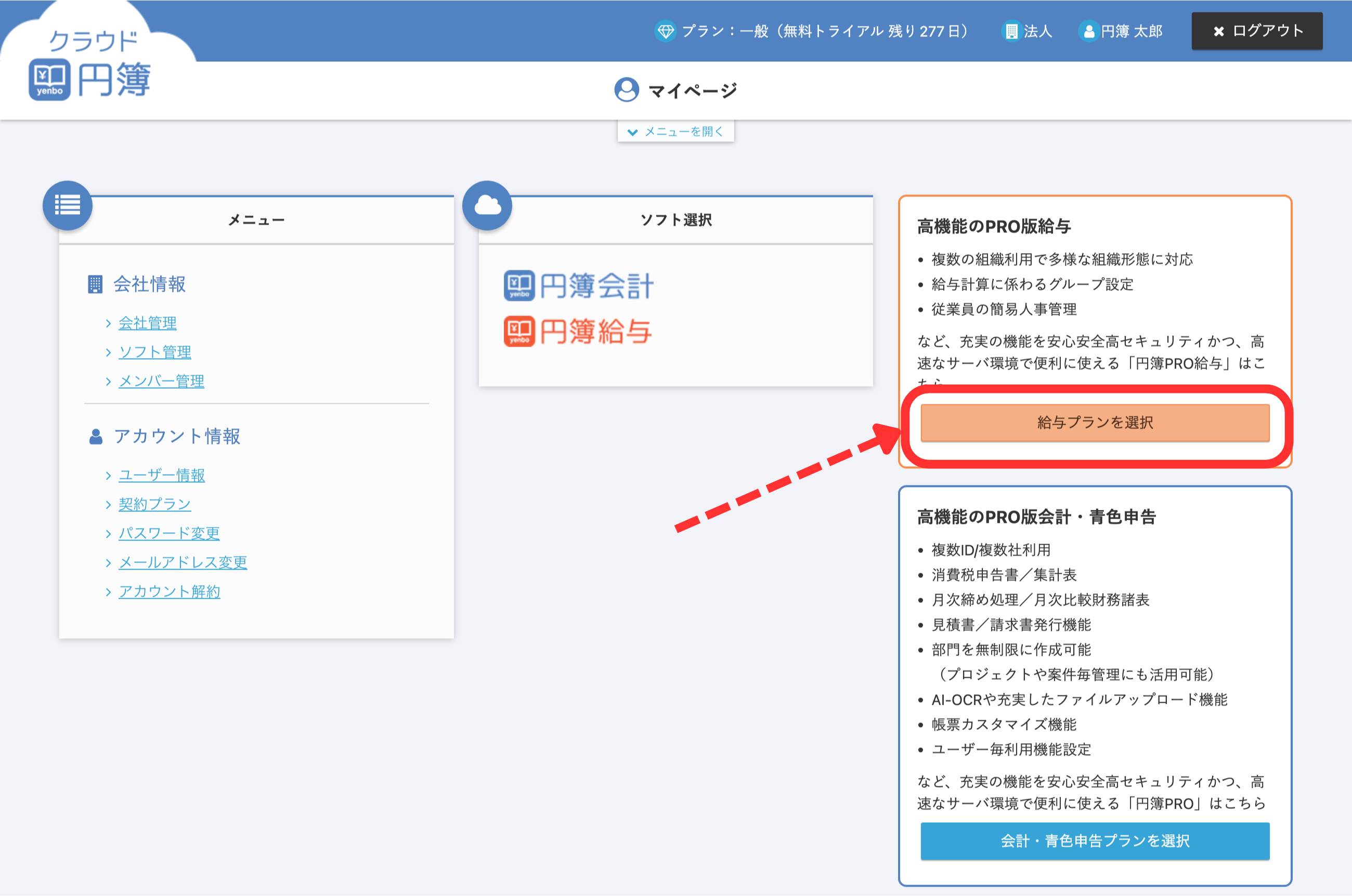The height and width of the screenshot is (896, 1352).
Task: Click the chevron before ソフト管理
Action: (108, 352)
